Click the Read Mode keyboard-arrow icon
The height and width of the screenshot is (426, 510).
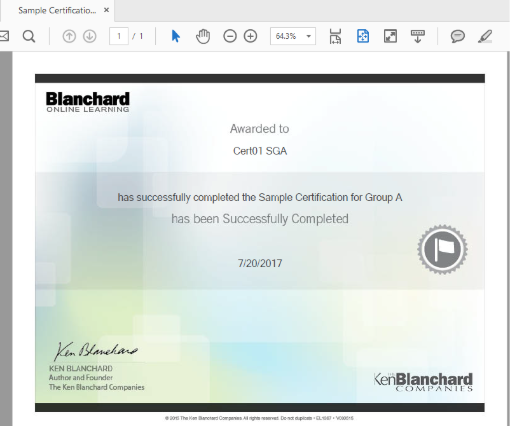pyautogui.click(x=418, y=36)
